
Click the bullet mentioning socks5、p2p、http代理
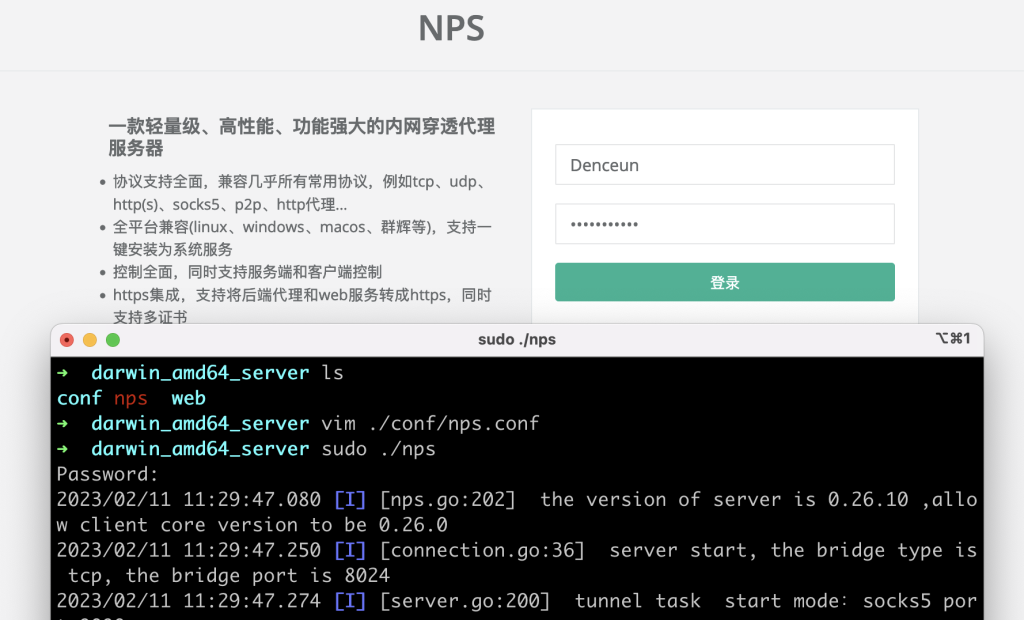tap(301, 193)
